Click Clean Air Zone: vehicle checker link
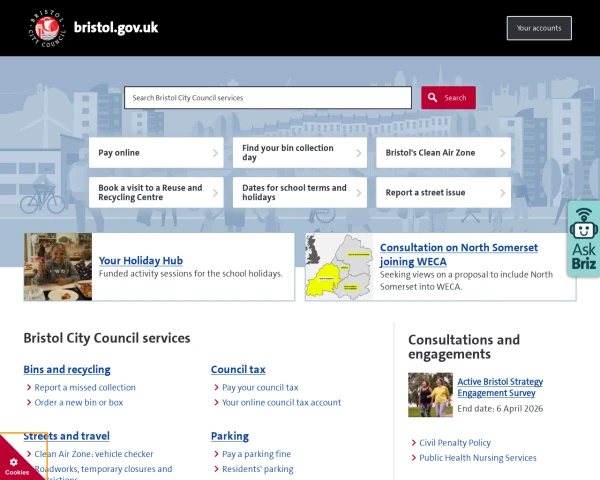The width and height of the screenshot is (600, 480). (x=94, y=454)
